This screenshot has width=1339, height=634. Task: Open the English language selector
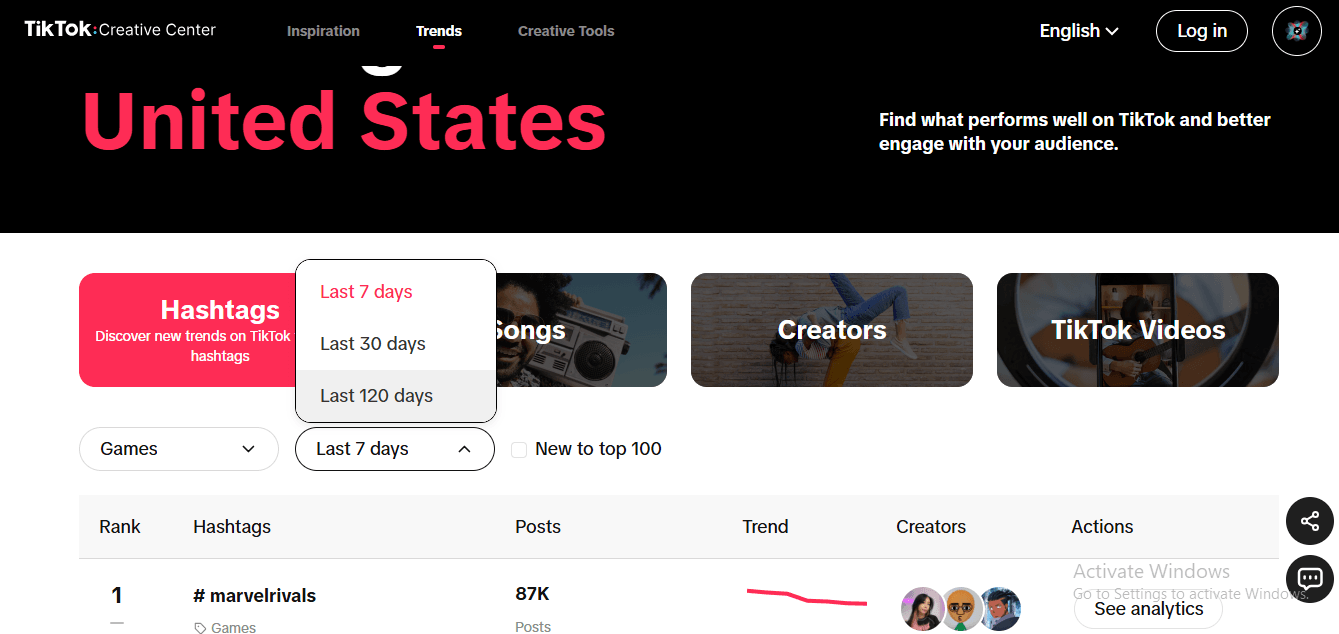click(1078, 31)
